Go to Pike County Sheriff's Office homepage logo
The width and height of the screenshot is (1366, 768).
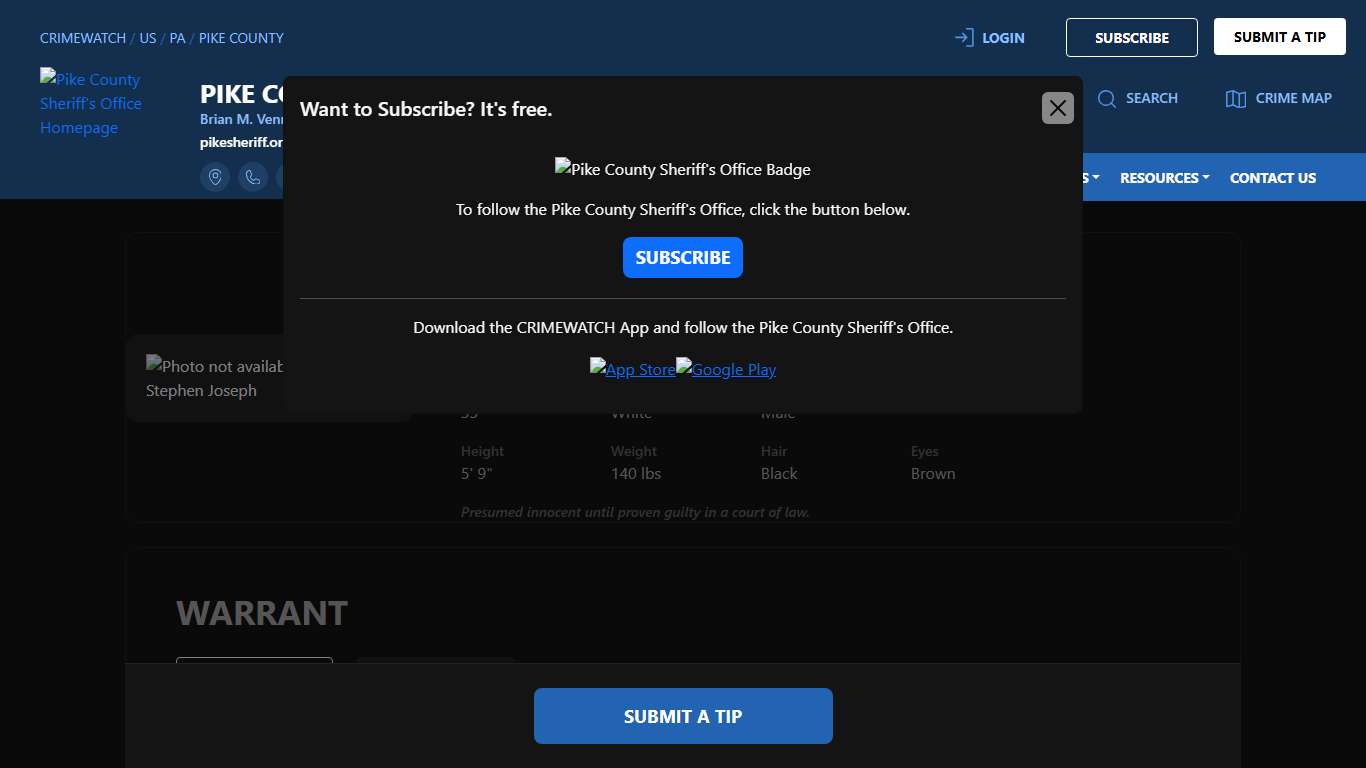pos(91,103)
